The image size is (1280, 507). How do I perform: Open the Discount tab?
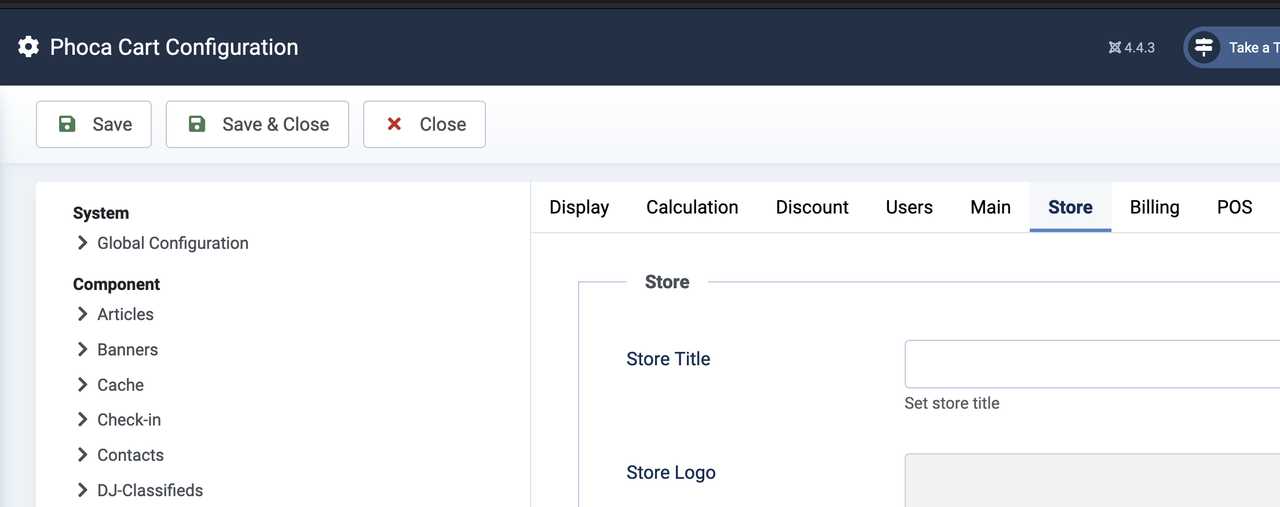[812, 207]
